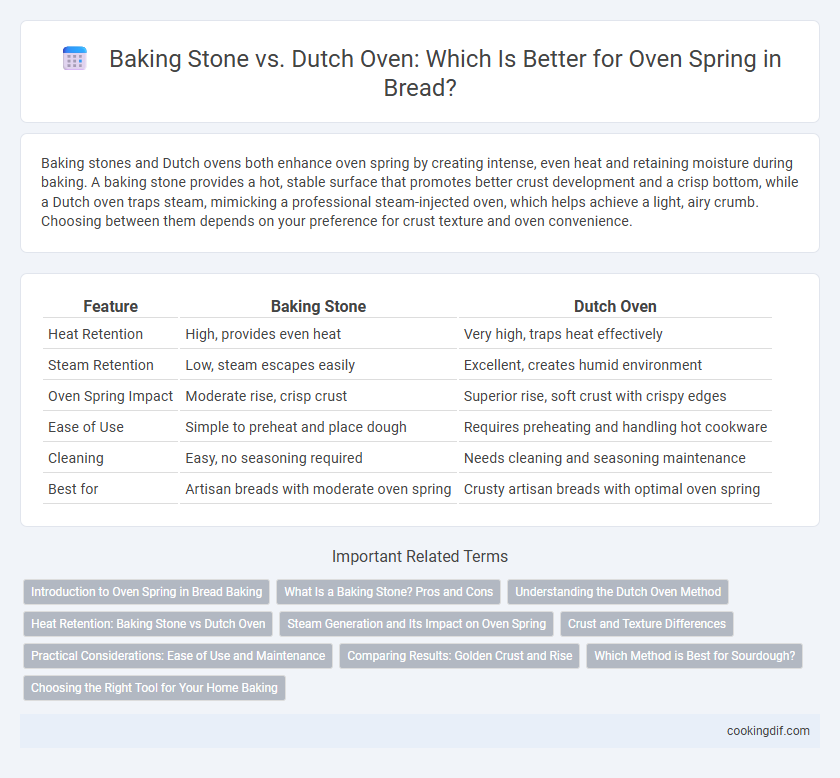Viewport: 840px width, 778px height.
Task: Open 'Choosing the Right Tool for Your Home Baking'
Action: (x=154, y=688)
